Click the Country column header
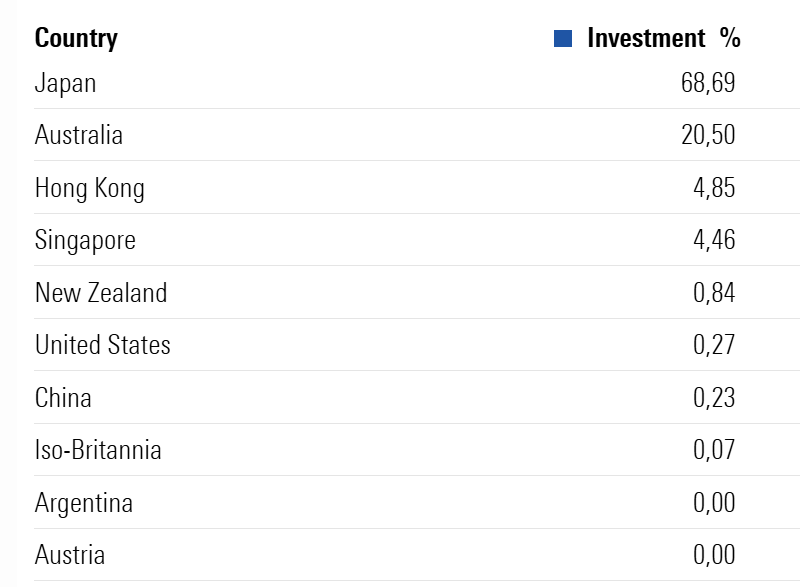This screenshot has width=800, height=587. point(76,39)
